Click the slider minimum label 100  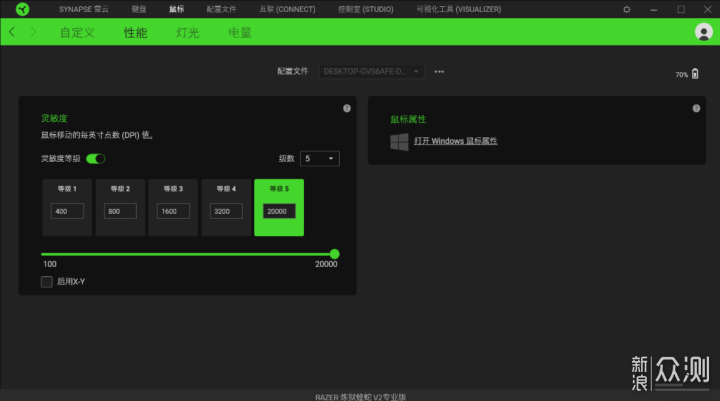(50, 264)
